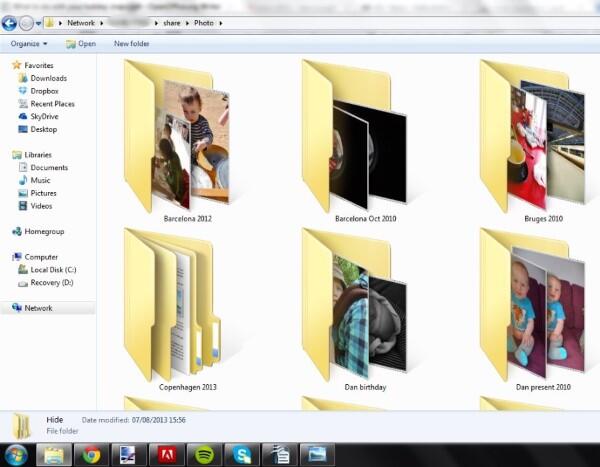Open the recent locations dropdown arrow

[38, 23]
